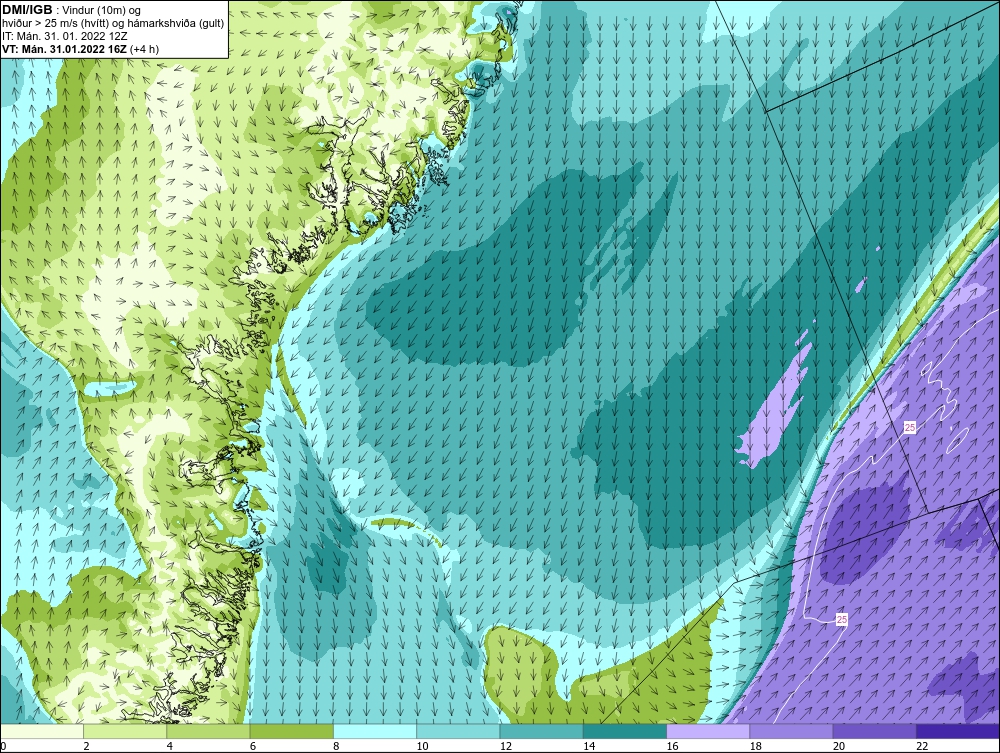
Task: Click the legend scale value 22
Action: (922, 747)
